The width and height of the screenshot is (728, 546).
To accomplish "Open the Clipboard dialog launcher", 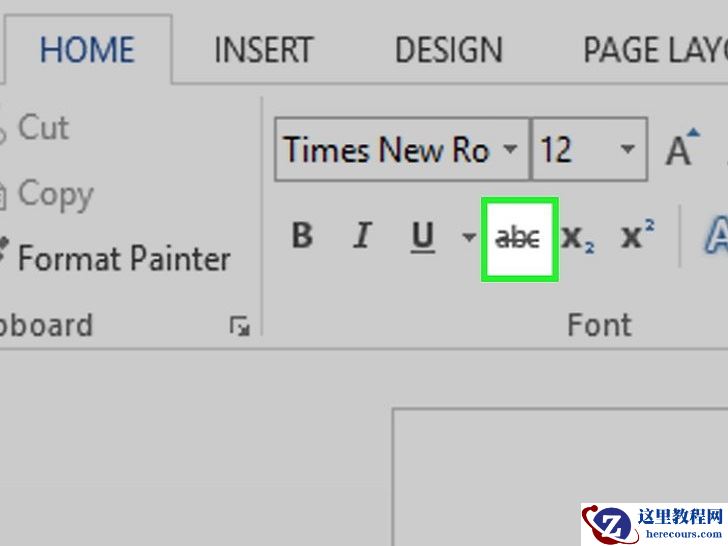I will 239,325.
